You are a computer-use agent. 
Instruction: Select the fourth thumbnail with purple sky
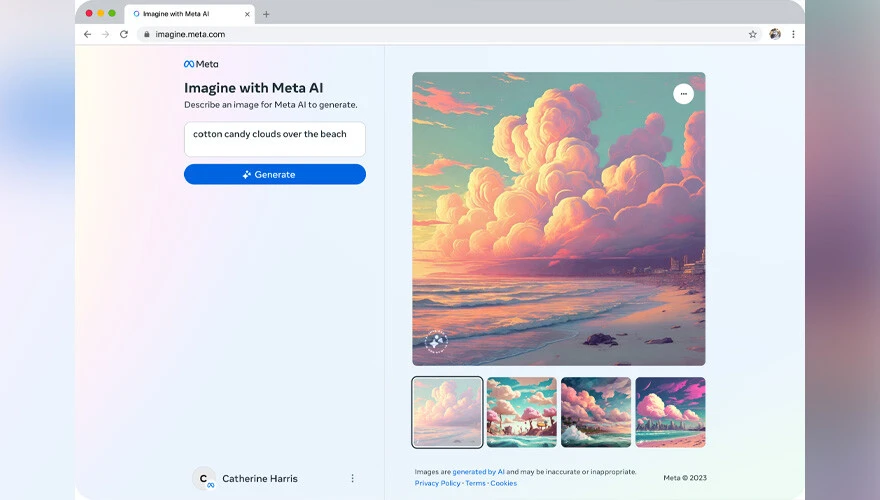click(x=670, y=412)
